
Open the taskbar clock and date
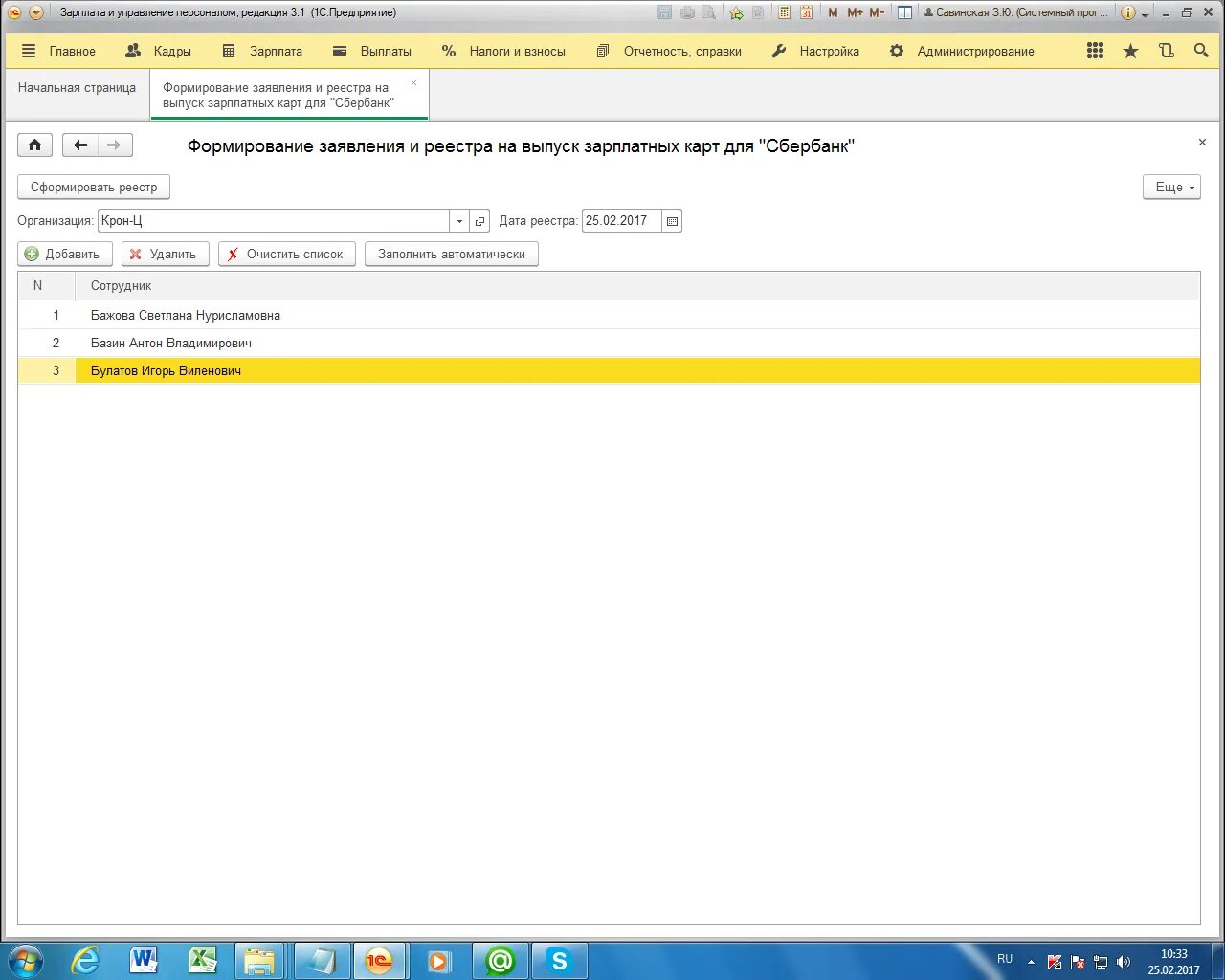click(x=1174, y=962)
